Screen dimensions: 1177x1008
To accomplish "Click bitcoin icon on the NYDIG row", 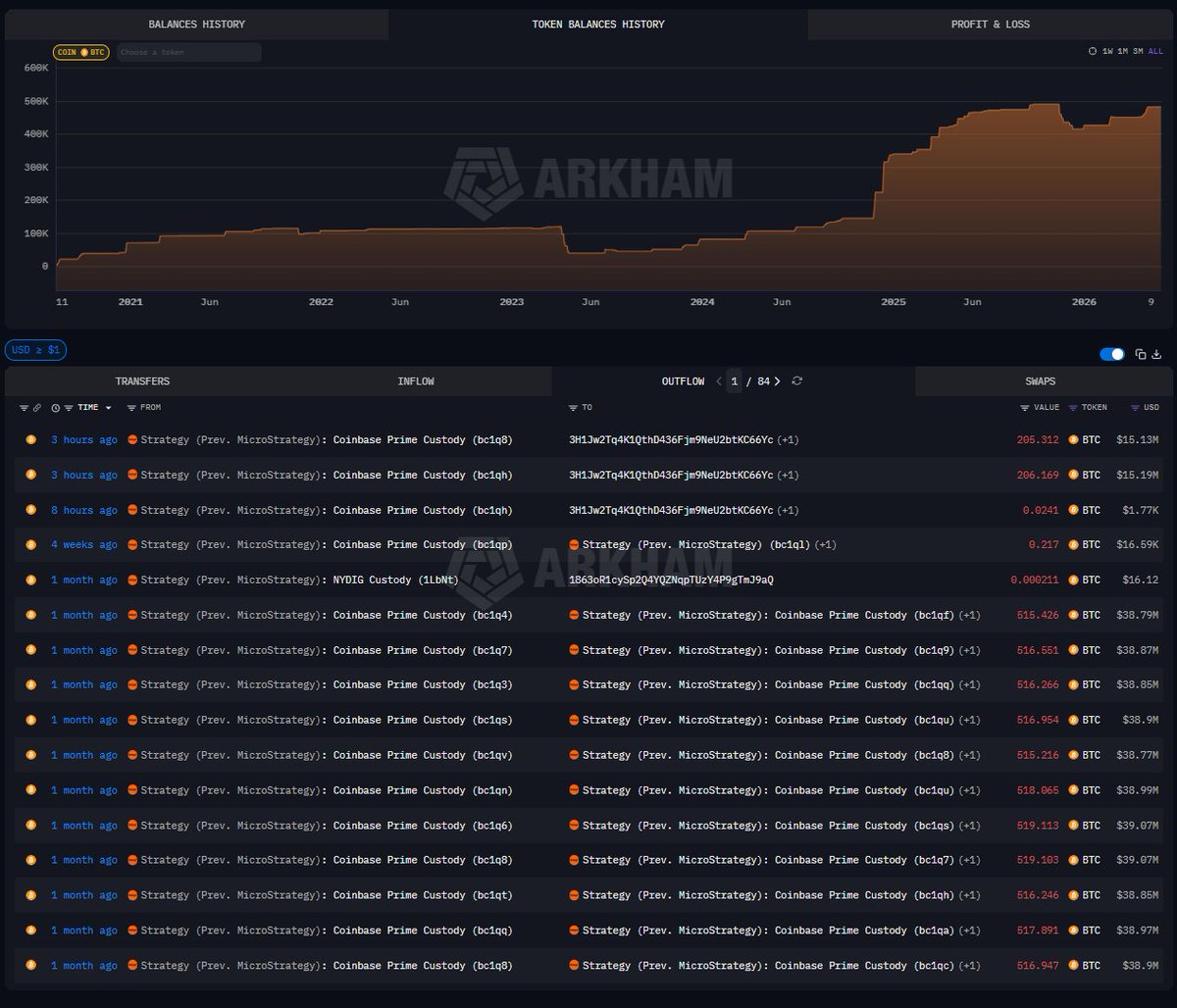I will click(30, 580).
